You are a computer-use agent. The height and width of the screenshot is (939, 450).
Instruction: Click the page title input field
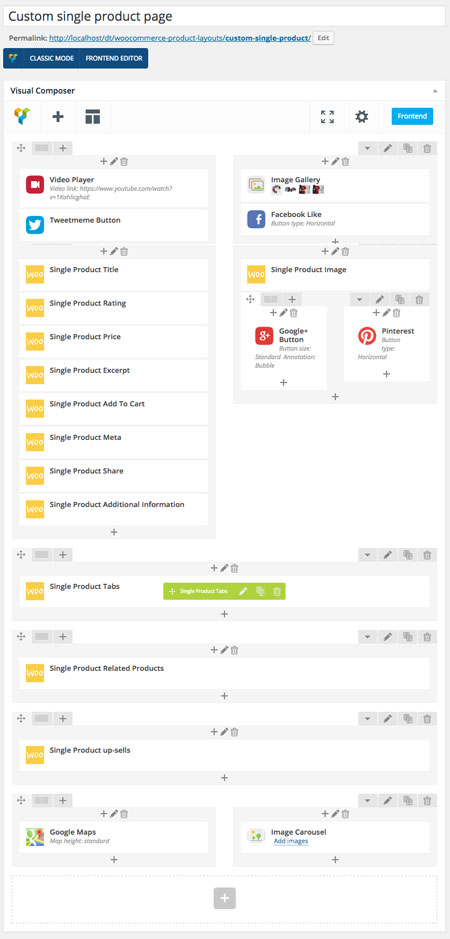(225, 16)
